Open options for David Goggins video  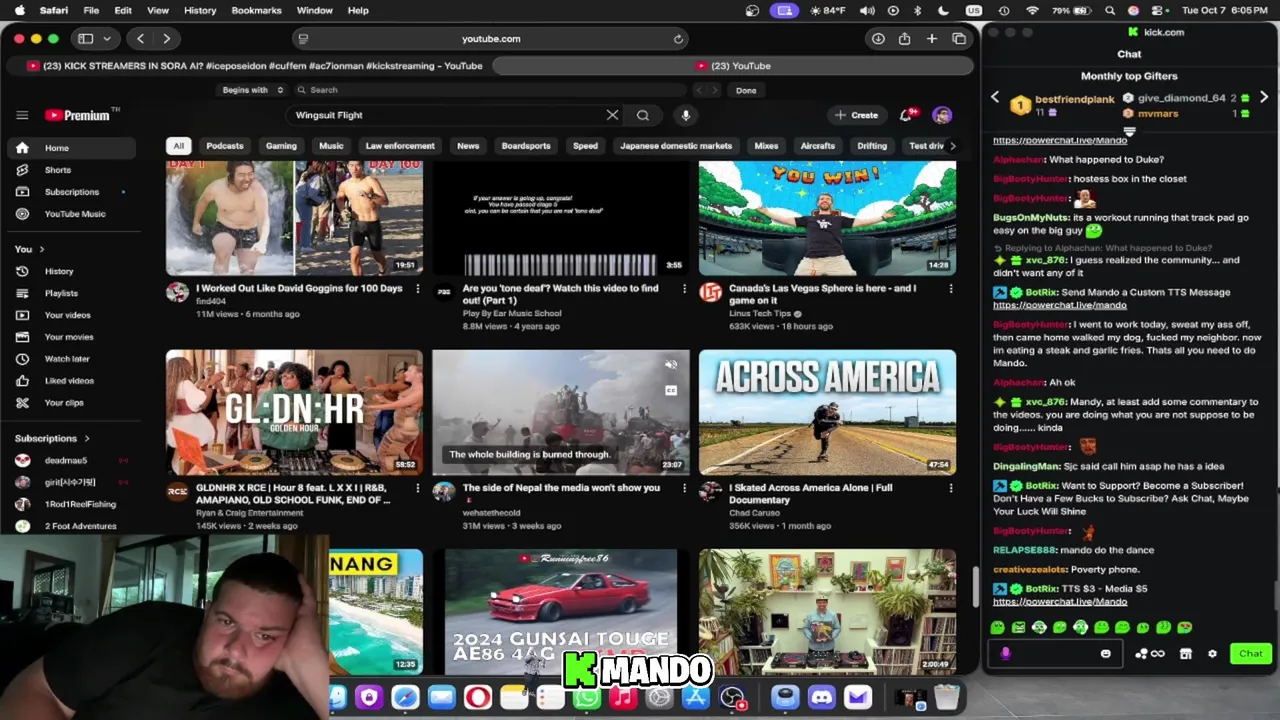pos(418,289)
